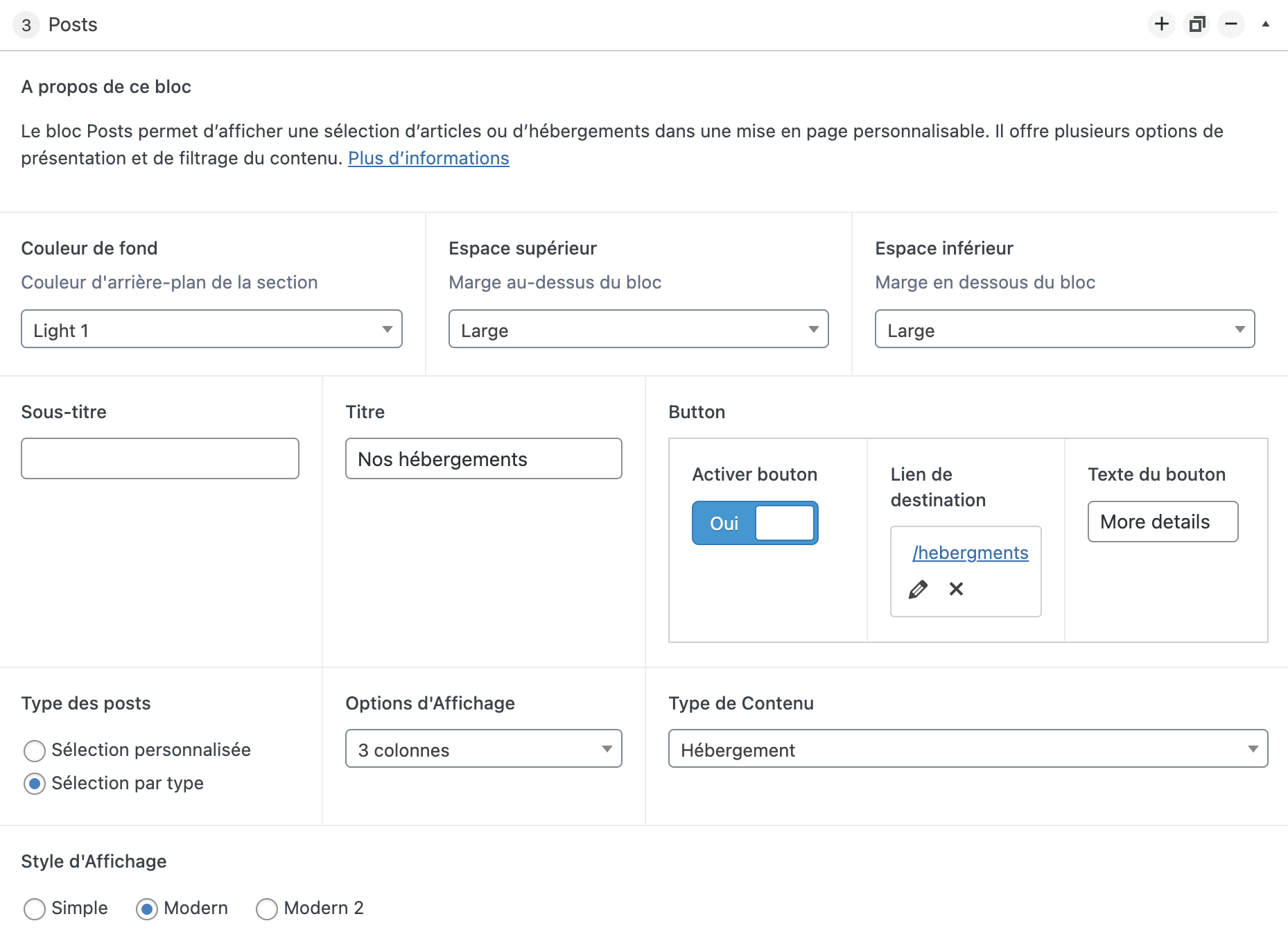Choose the Simple display style
The height and width of the screenshot is (946, 1288).
(x=35, y=909)
